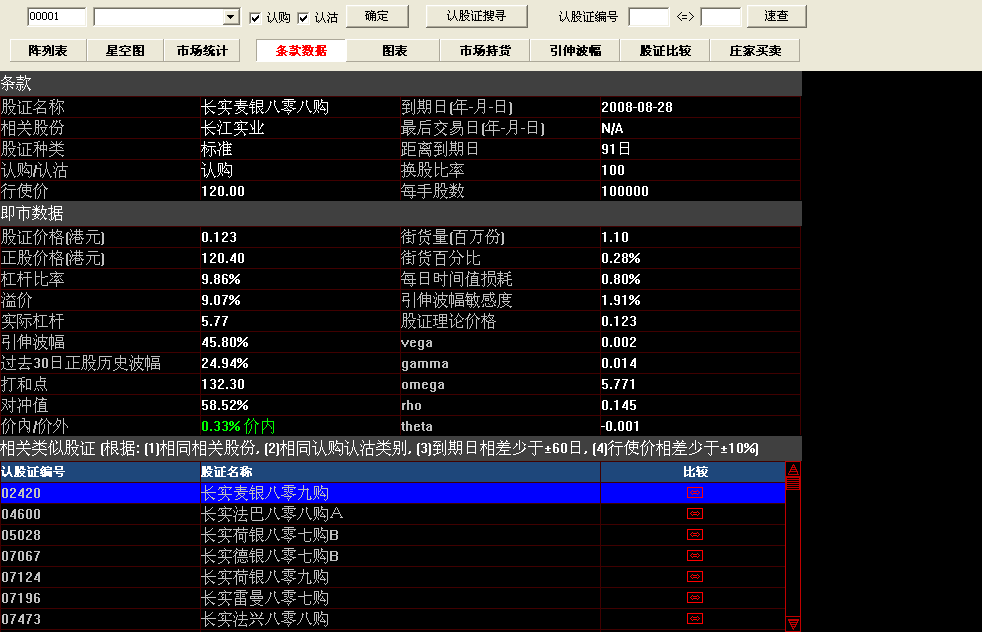This screenshot has height=632, width=982.
Task: Open the 股证比较 tab
Action: [x=665, y=51]
